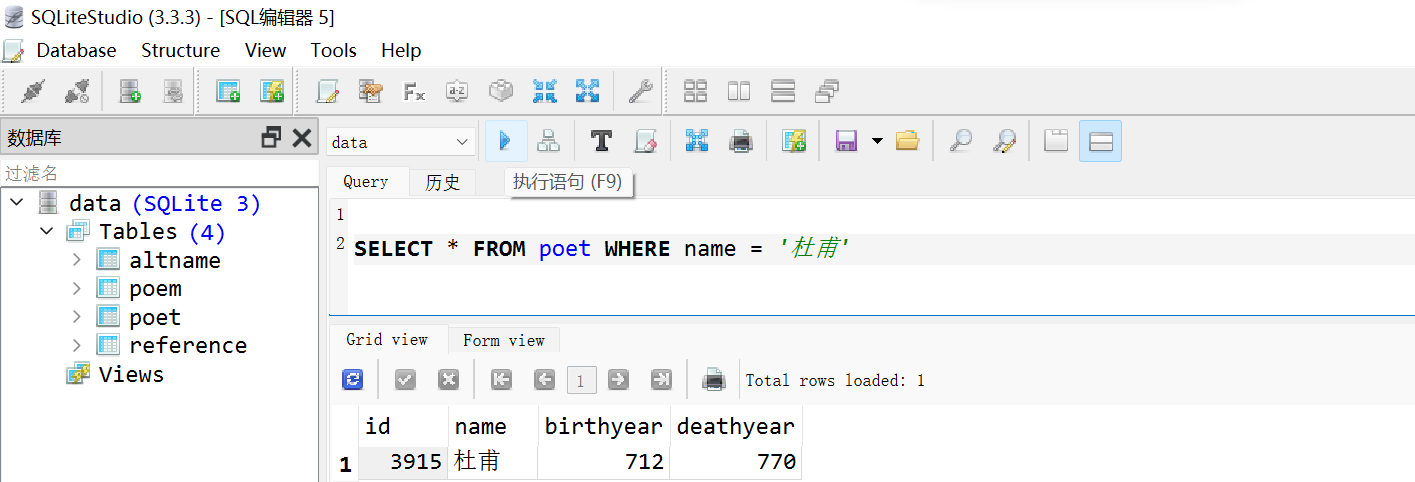
Task: Print the query using the editor toolbar printer
Action: coord(741,141)
